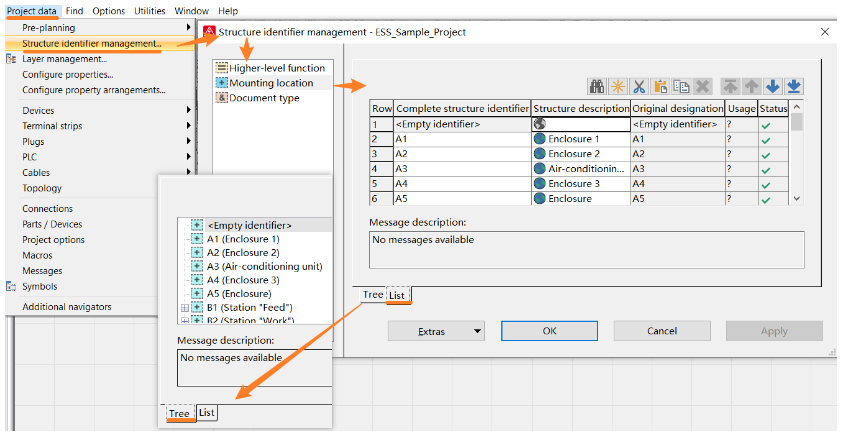Click the Document type ampersand icon
This screenshot has height=435, width=841.
221,98
